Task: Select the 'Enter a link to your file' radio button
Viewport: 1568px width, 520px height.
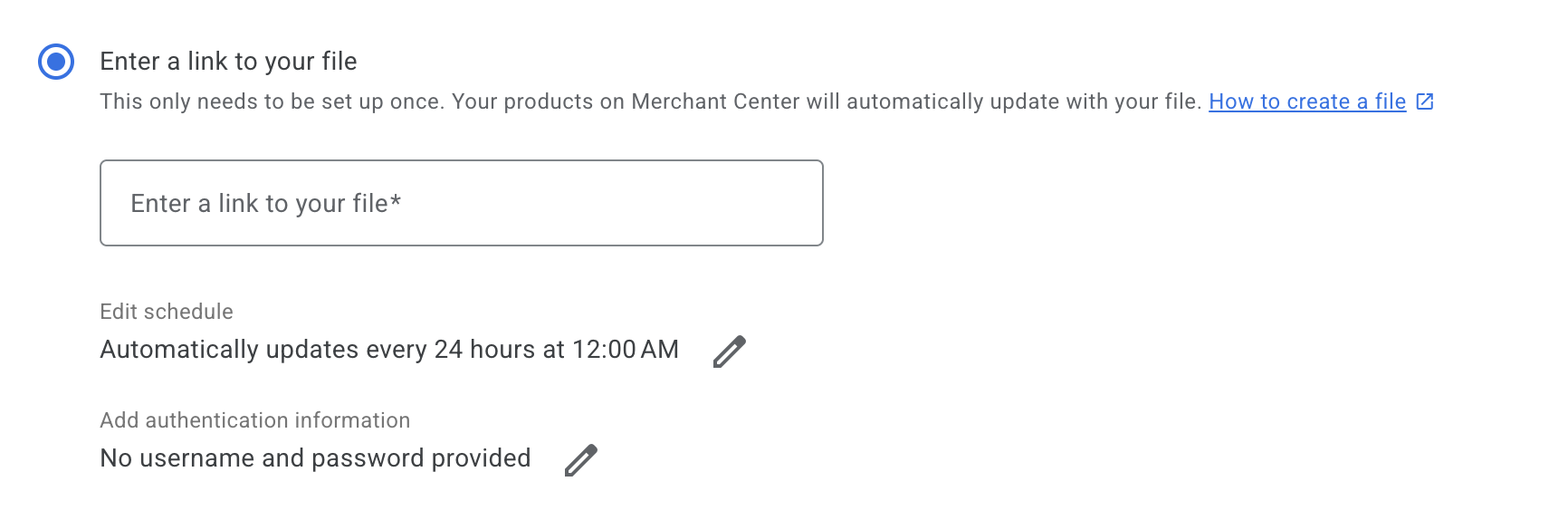Action: click(56, 62)
